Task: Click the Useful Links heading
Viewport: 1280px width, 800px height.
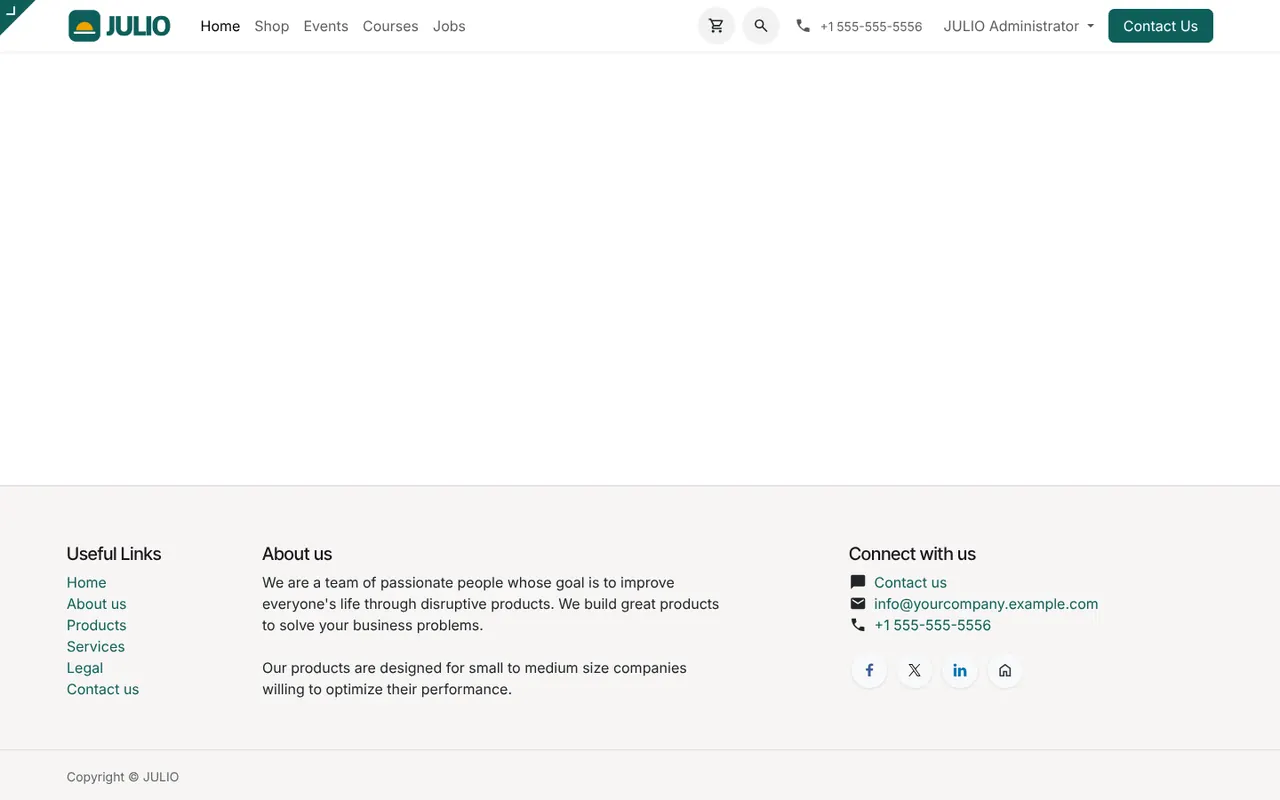Action: (x=114, y=554)
